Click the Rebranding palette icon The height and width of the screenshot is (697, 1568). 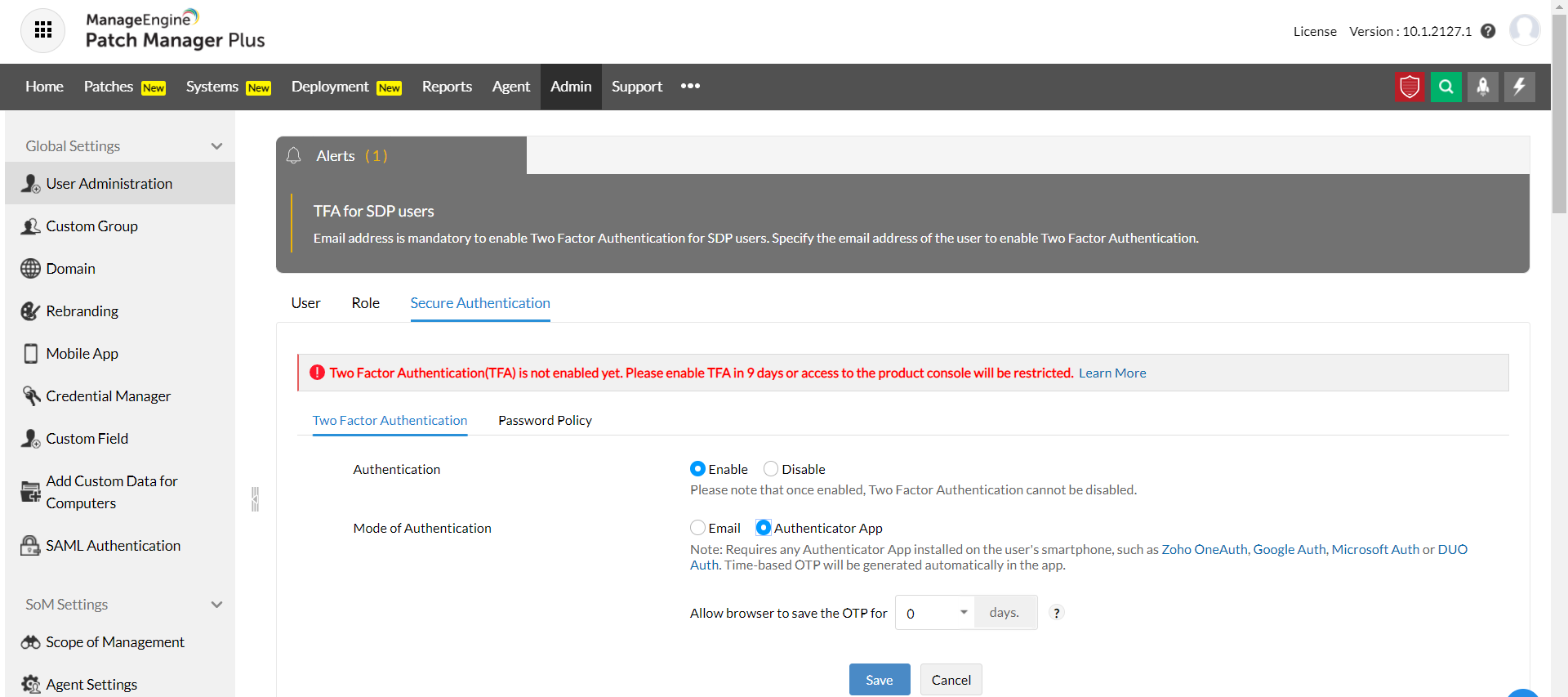point(30,311)
